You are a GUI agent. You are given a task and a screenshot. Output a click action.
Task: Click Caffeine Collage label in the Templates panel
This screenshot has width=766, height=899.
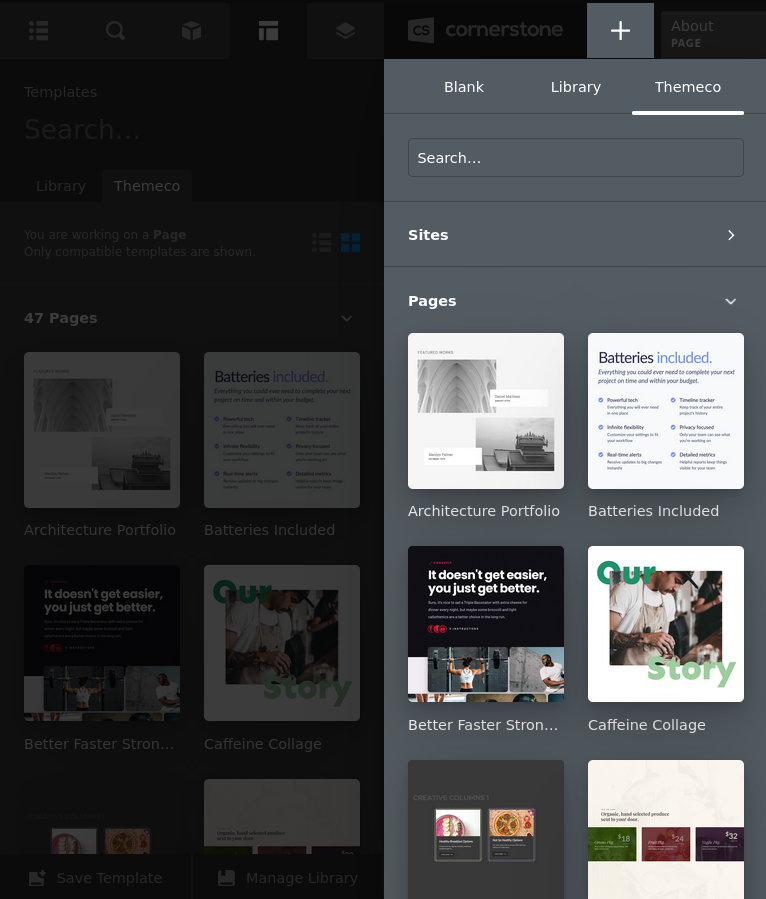click(x=263, y=744)
